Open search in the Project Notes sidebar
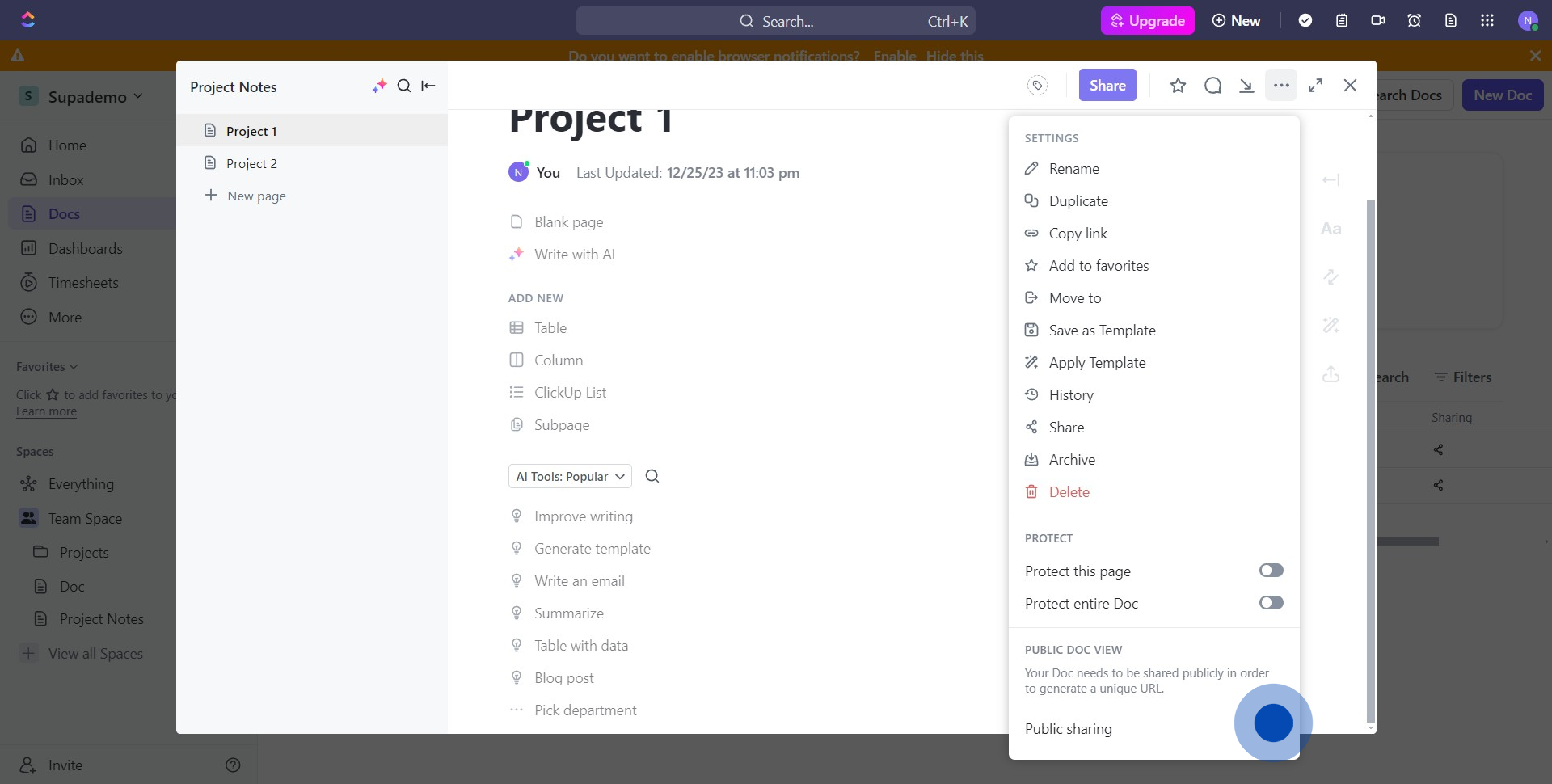The width and height of the screenshot is (1552, 784). coord(404,86)
